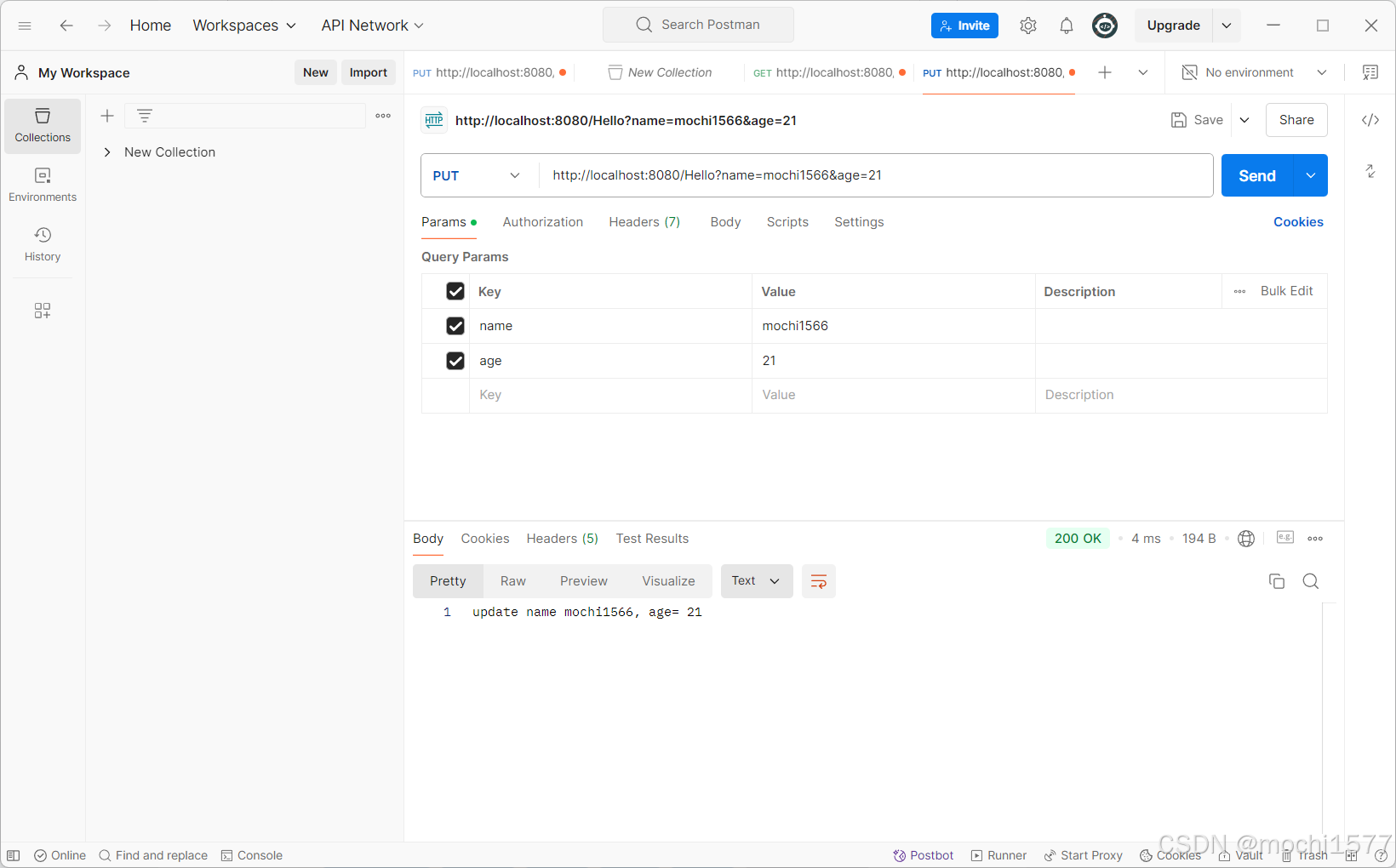
Task: Open Settings gear in header
Action: point(1028,26)
